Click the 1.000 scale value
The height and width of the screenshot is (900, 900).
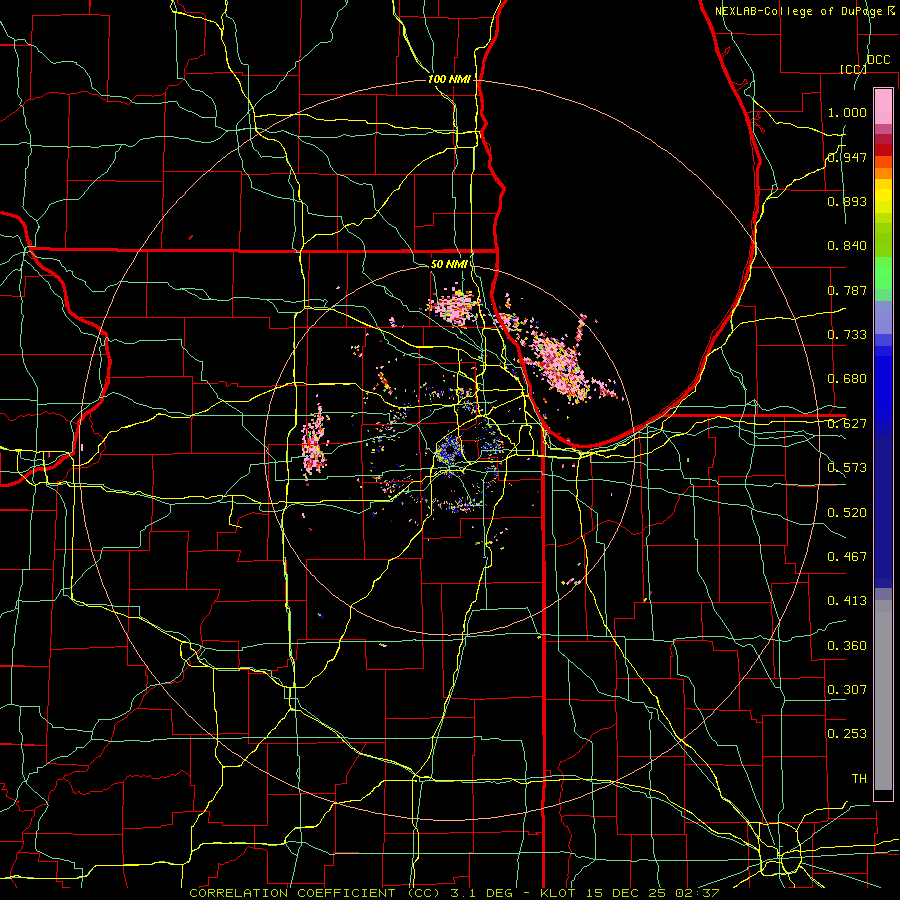tap(847, 112)
